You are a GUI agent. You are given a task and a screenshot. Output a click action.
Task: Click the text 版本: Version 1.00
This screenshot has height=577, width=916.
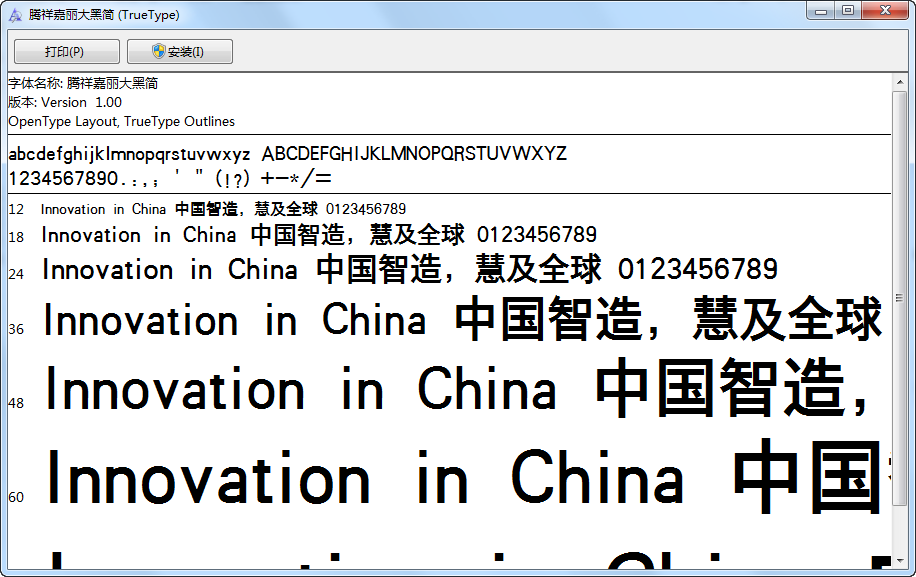pos(65,102)
